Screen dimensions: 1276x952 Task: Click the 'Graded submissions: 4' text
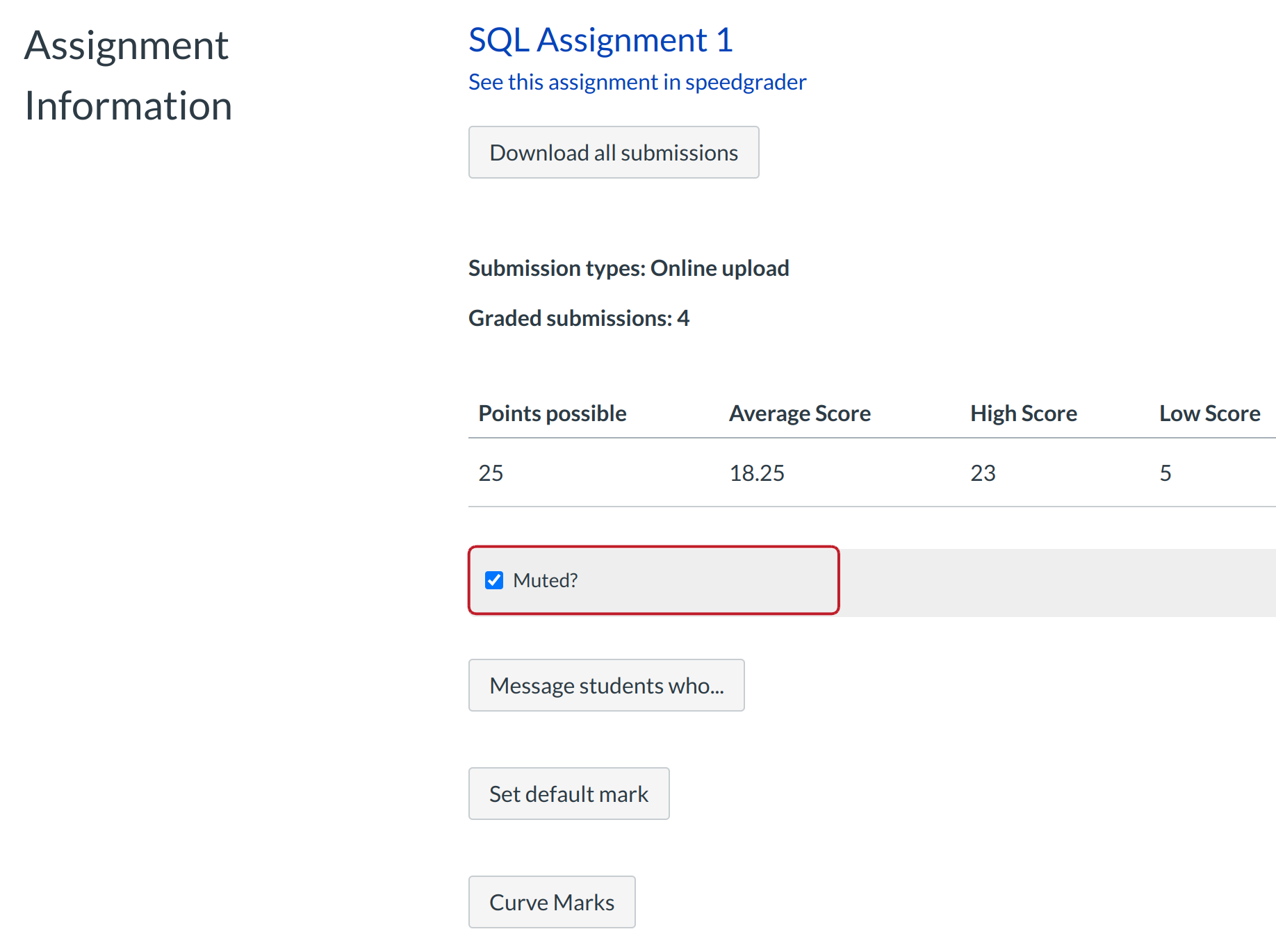coord(578,318)
